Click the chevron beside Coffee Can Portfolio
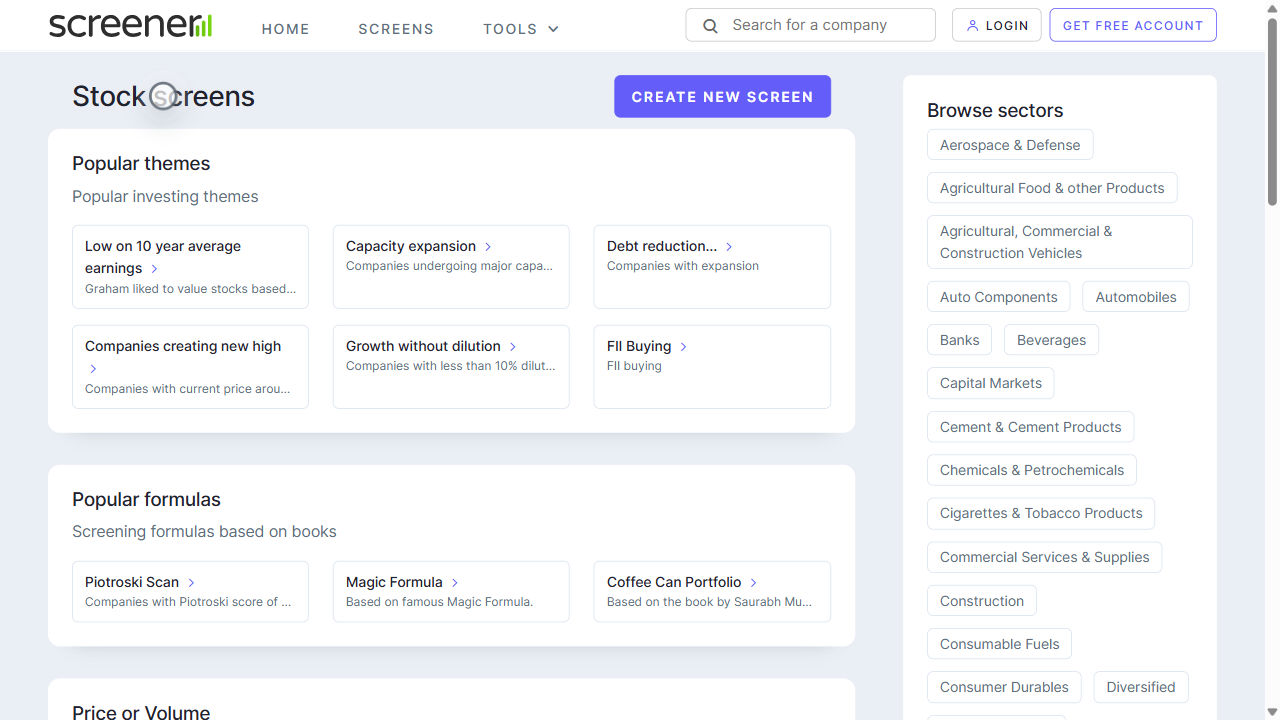The image size is (1280, 720). click(753, 581)
